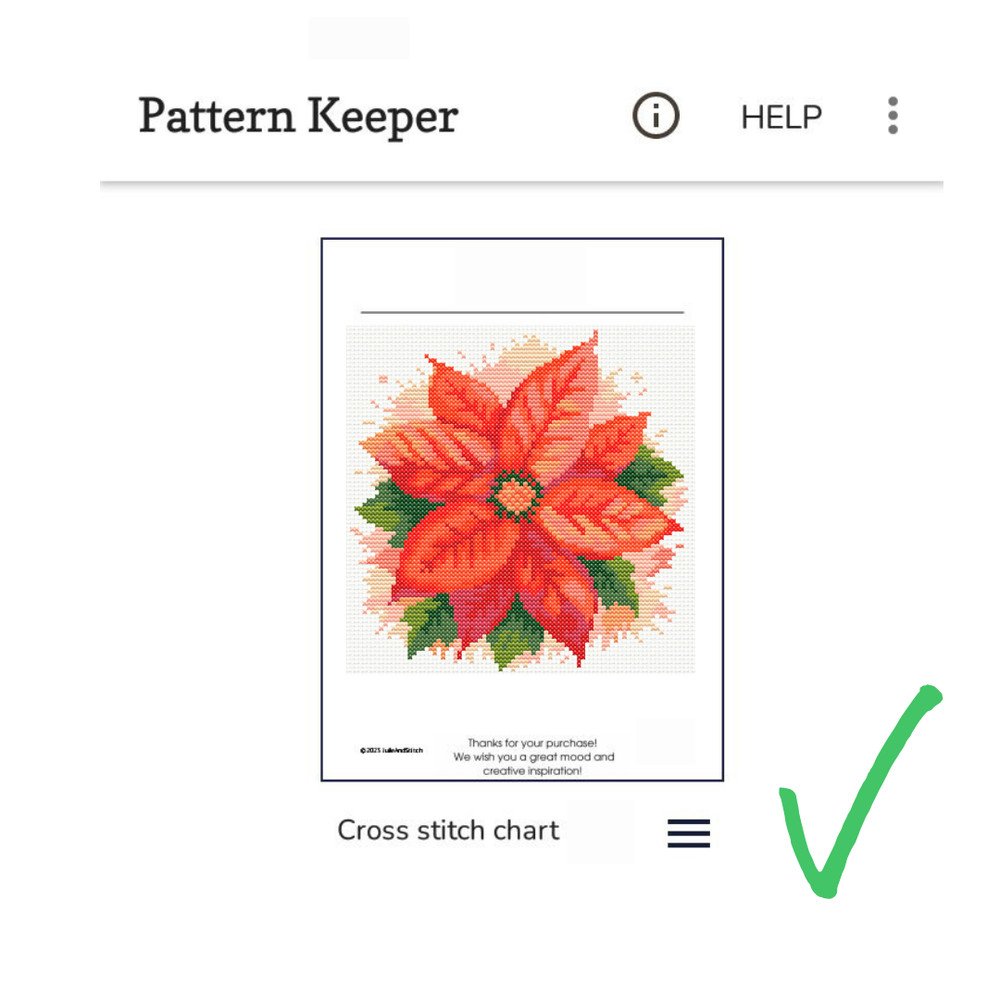1000x1000 pixels.
Task: Click the We wish you a great mood text
Action: [x=534, y=757]
